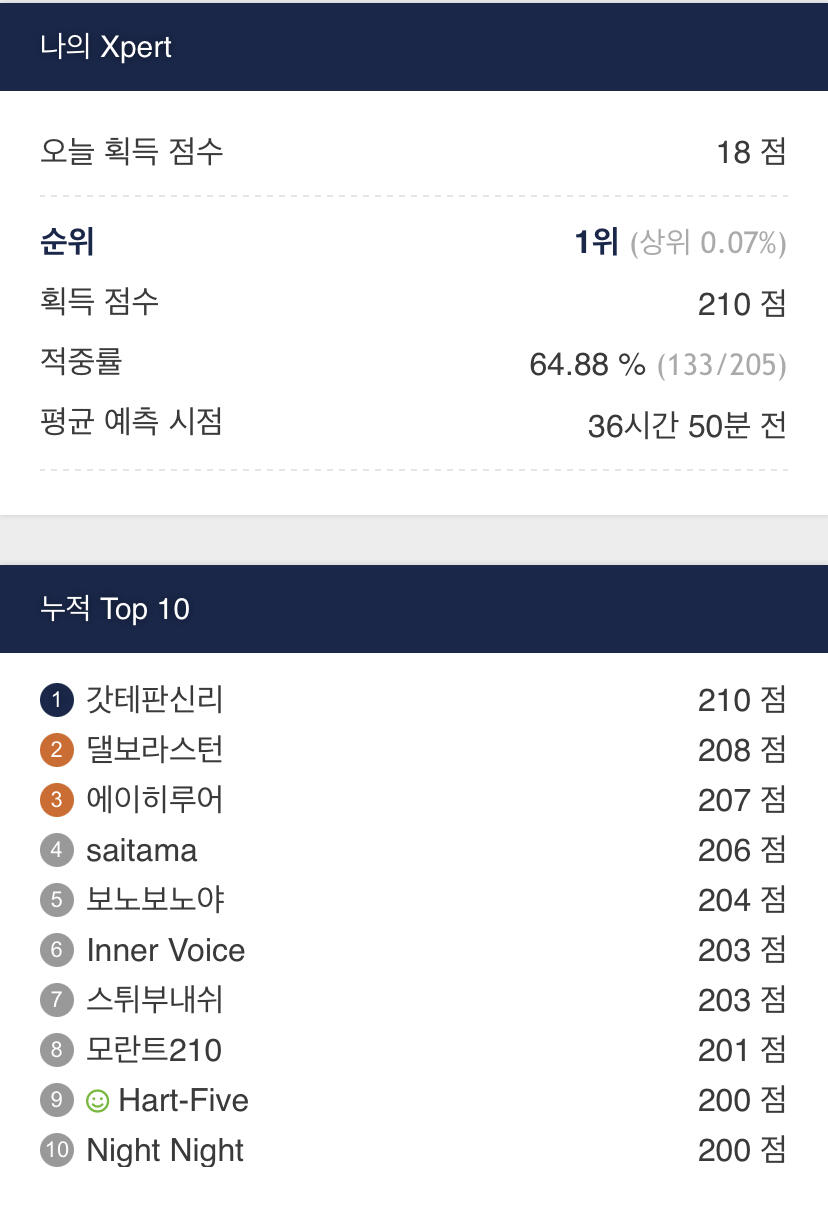
Task: Open user 댈보라스턴 in ranking
Action: click(x=155, y=750)
